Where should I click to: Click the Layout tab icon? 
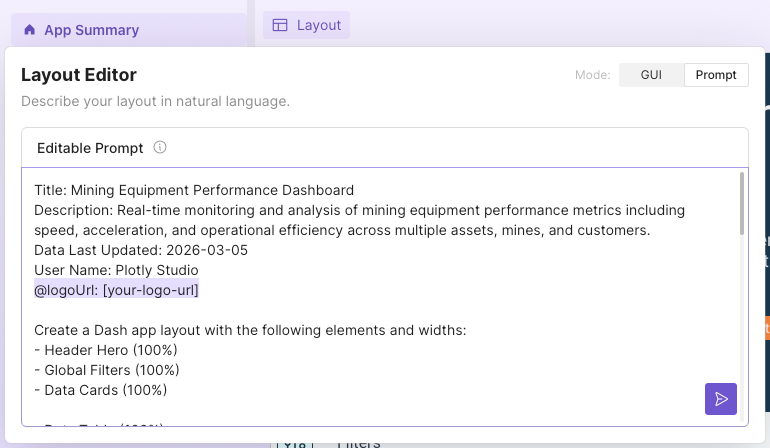tap(280, 25)
